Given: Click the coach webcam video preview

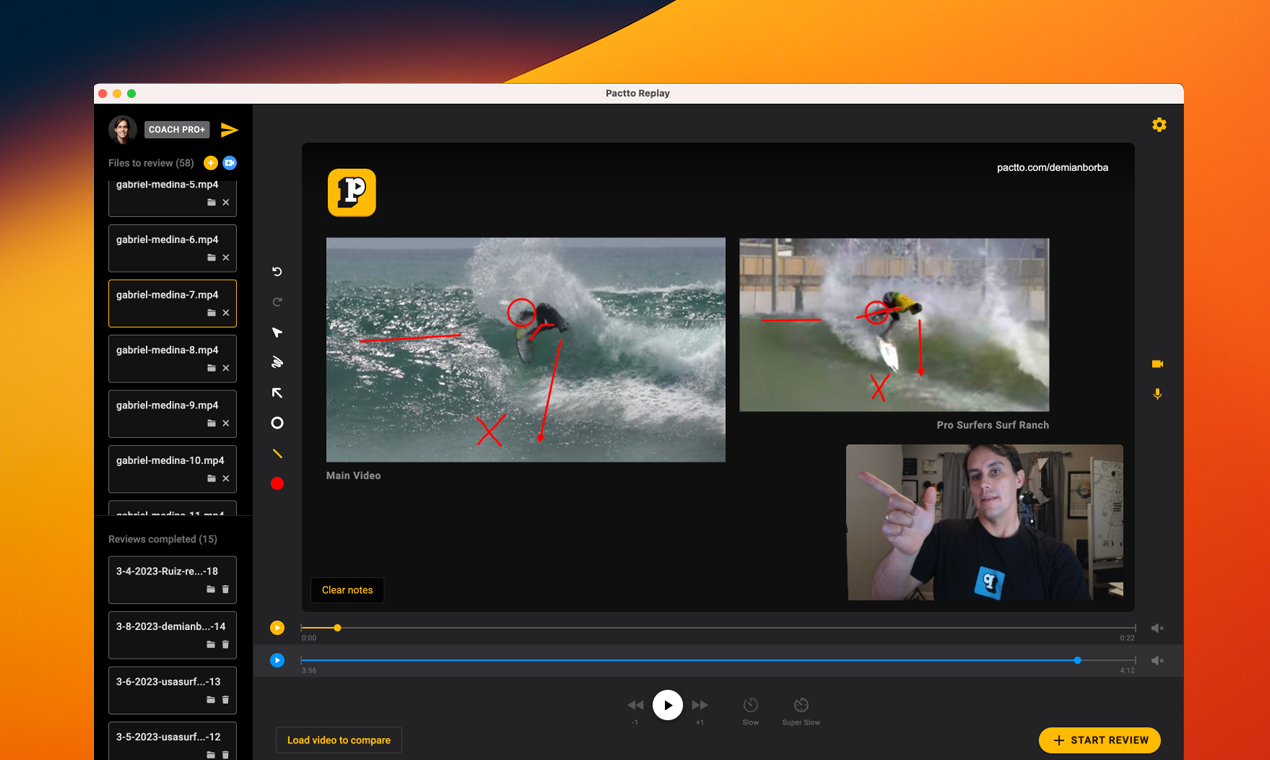Looking at the screenshot, I should pos(984,523).
